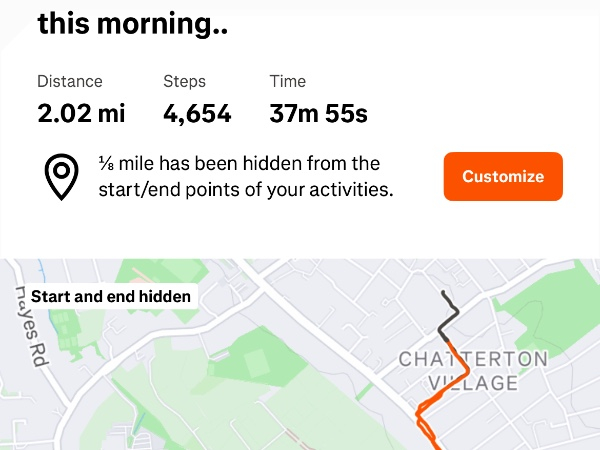The height and width of the screenshot is (450, 600).
Task: Click the grey hidden route segment
Action: point(450,315)
